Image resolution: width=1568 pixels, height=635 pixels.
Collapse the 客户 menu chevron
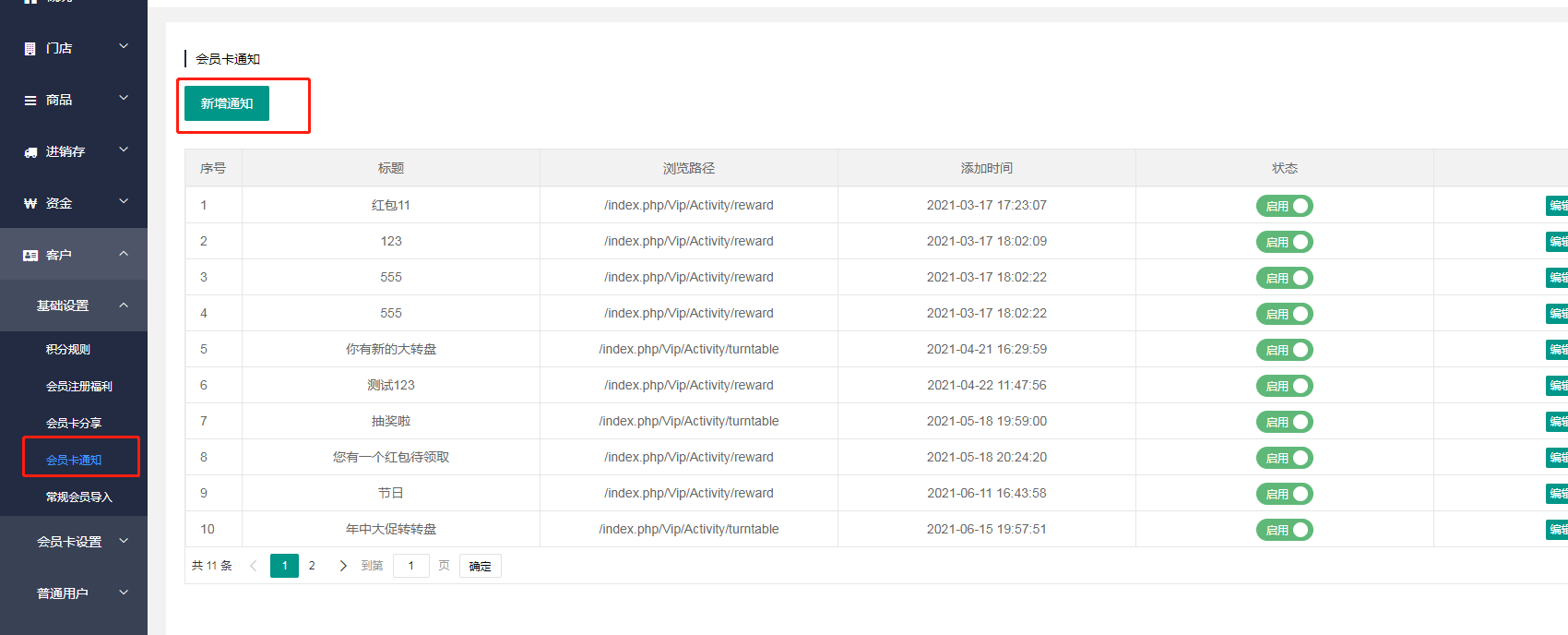(124, 254)
